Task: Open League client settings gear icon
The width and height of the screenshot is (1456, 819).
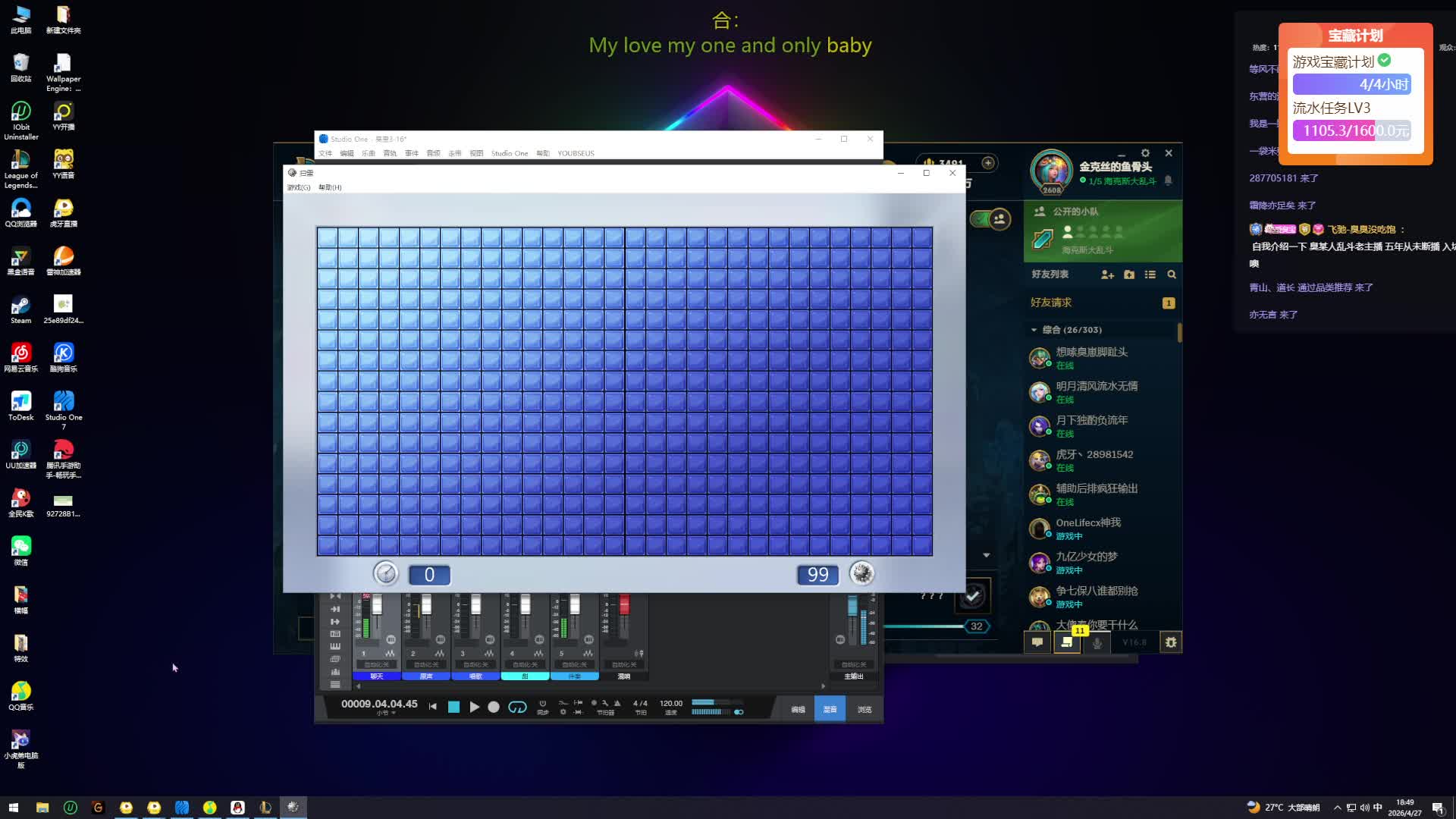Action: point(1145,153)
